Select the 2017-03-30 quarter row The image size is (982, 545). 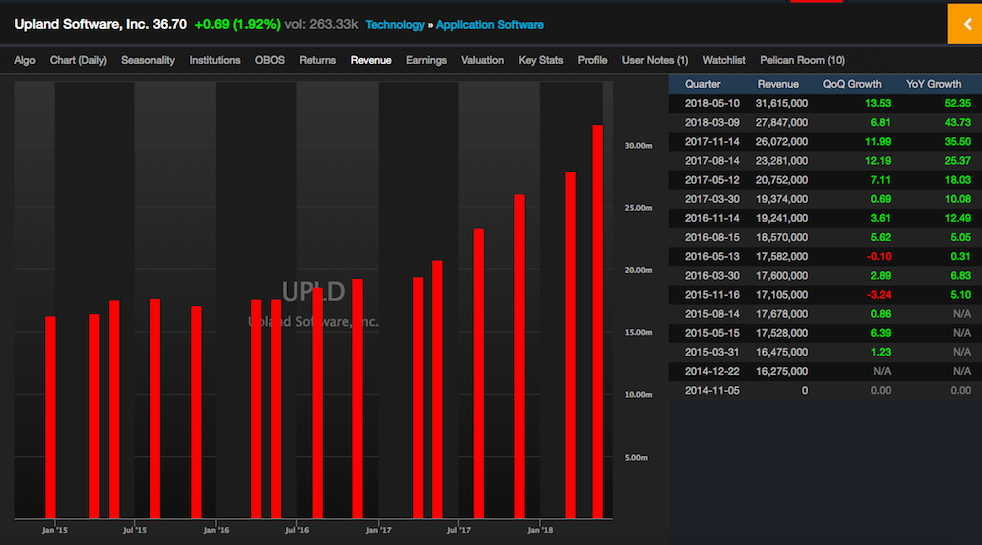click(825, 199)
